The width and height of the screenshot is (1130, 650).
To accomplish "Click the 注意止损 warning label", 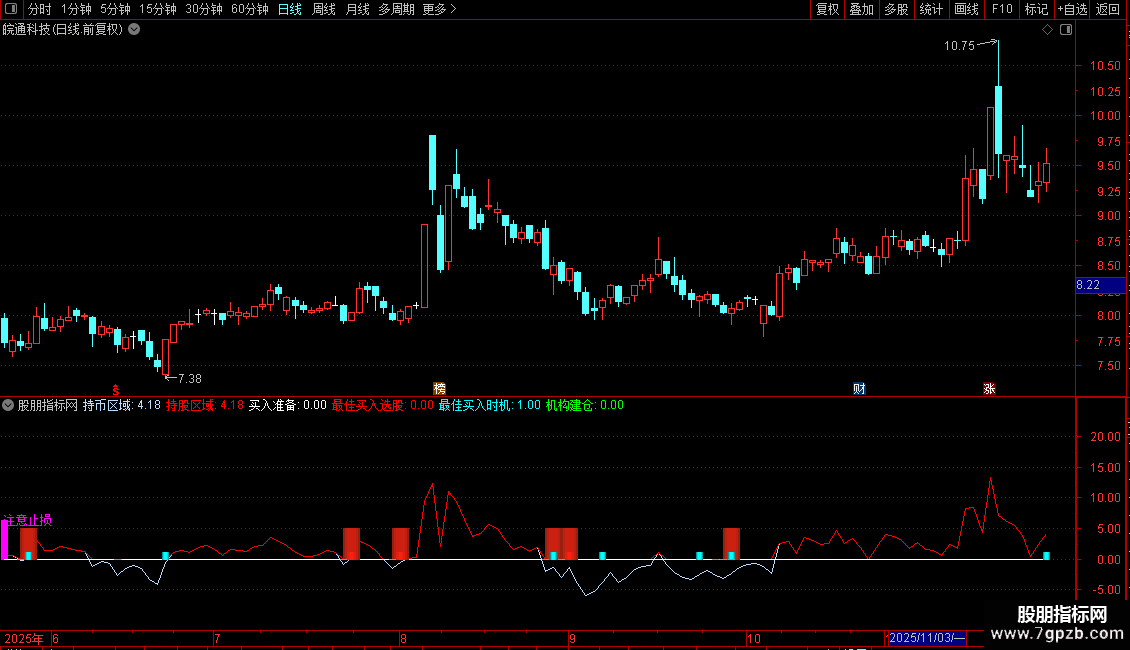I will coord(28,520).
